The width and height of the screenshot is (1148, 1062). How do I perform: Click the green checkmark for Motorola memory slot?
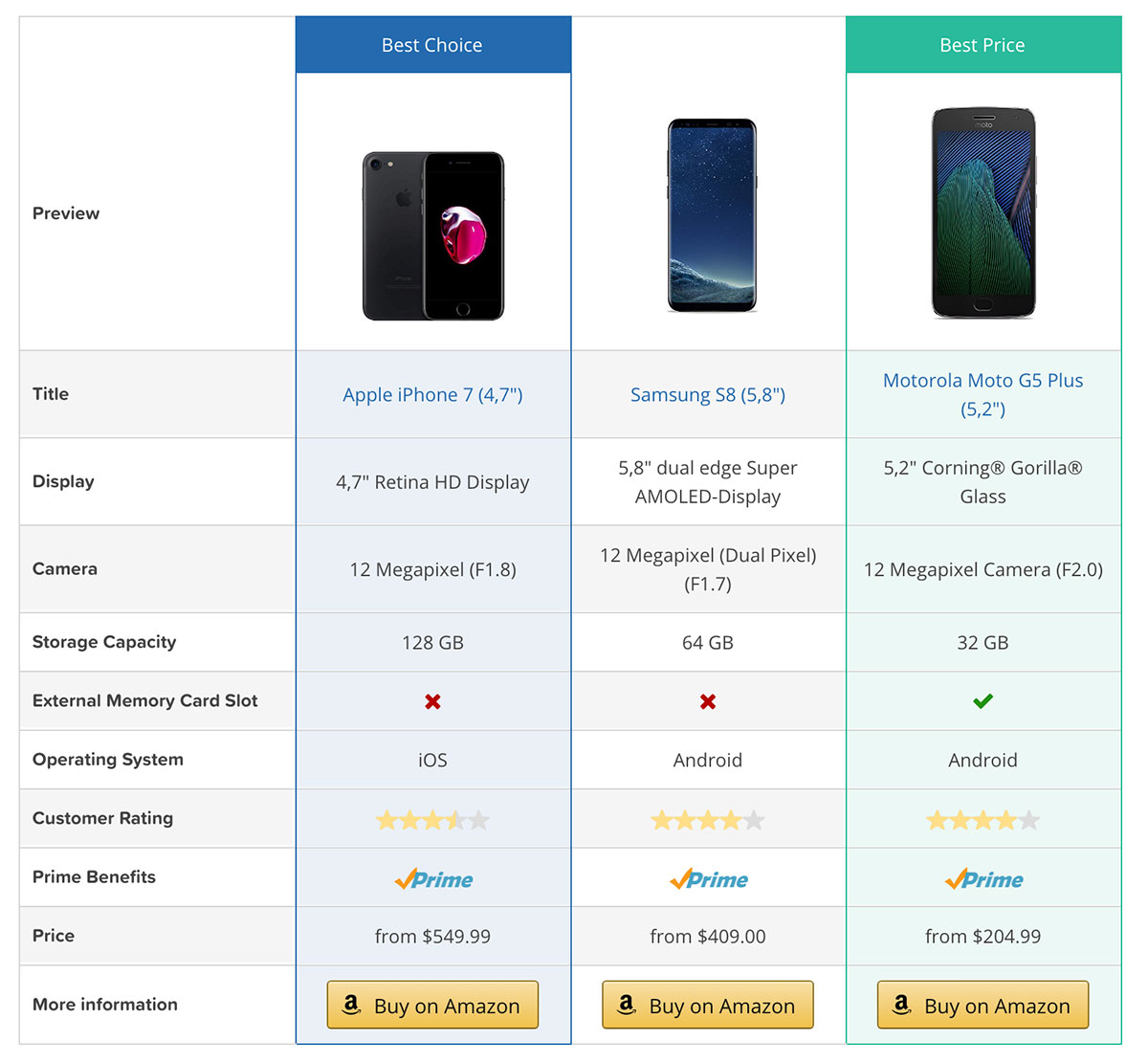click(982, 701)
